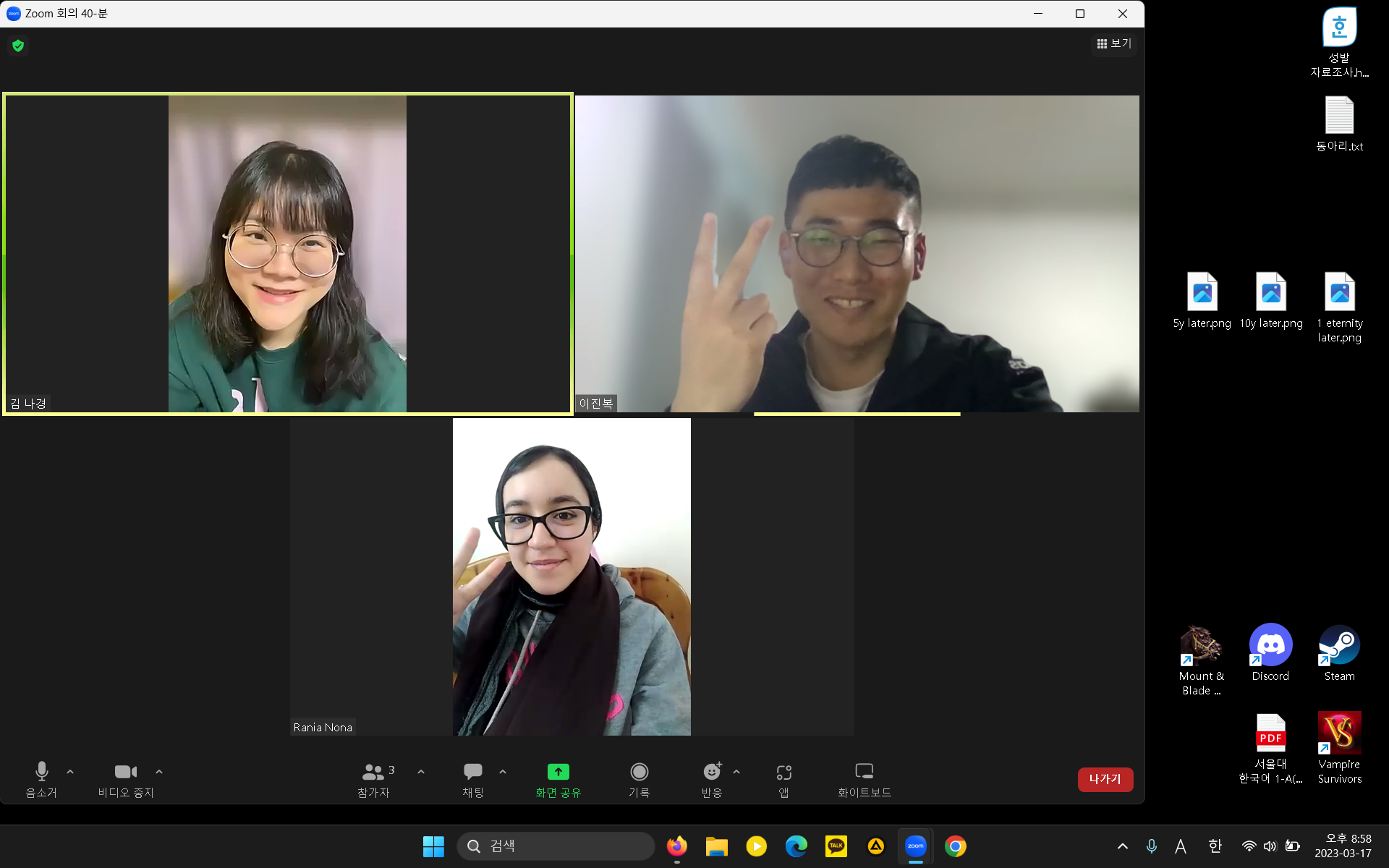The height and width of the screenshot is (868, 1389).
Task: Open the whiteboard
Action: tap(865, 779)
